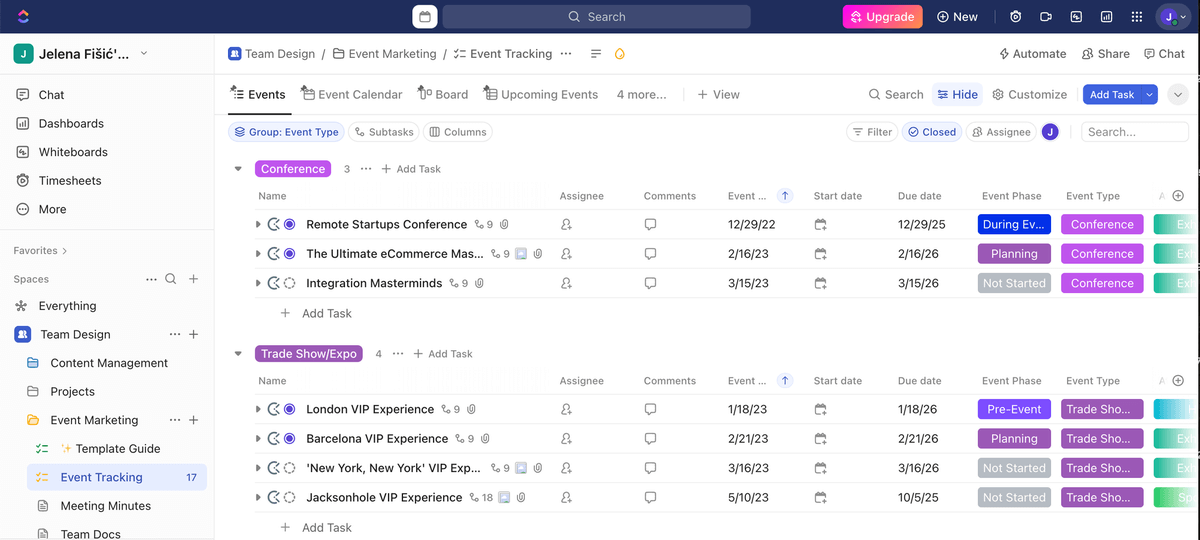Click the ClickUp logo in the top-left corner

click(24, 17)
